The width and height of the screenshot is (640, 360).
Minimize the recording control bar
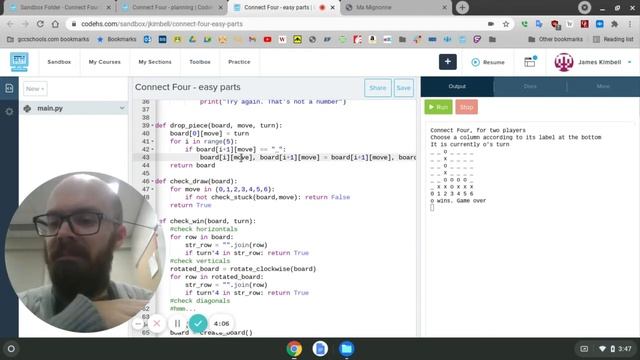[138, 324]
